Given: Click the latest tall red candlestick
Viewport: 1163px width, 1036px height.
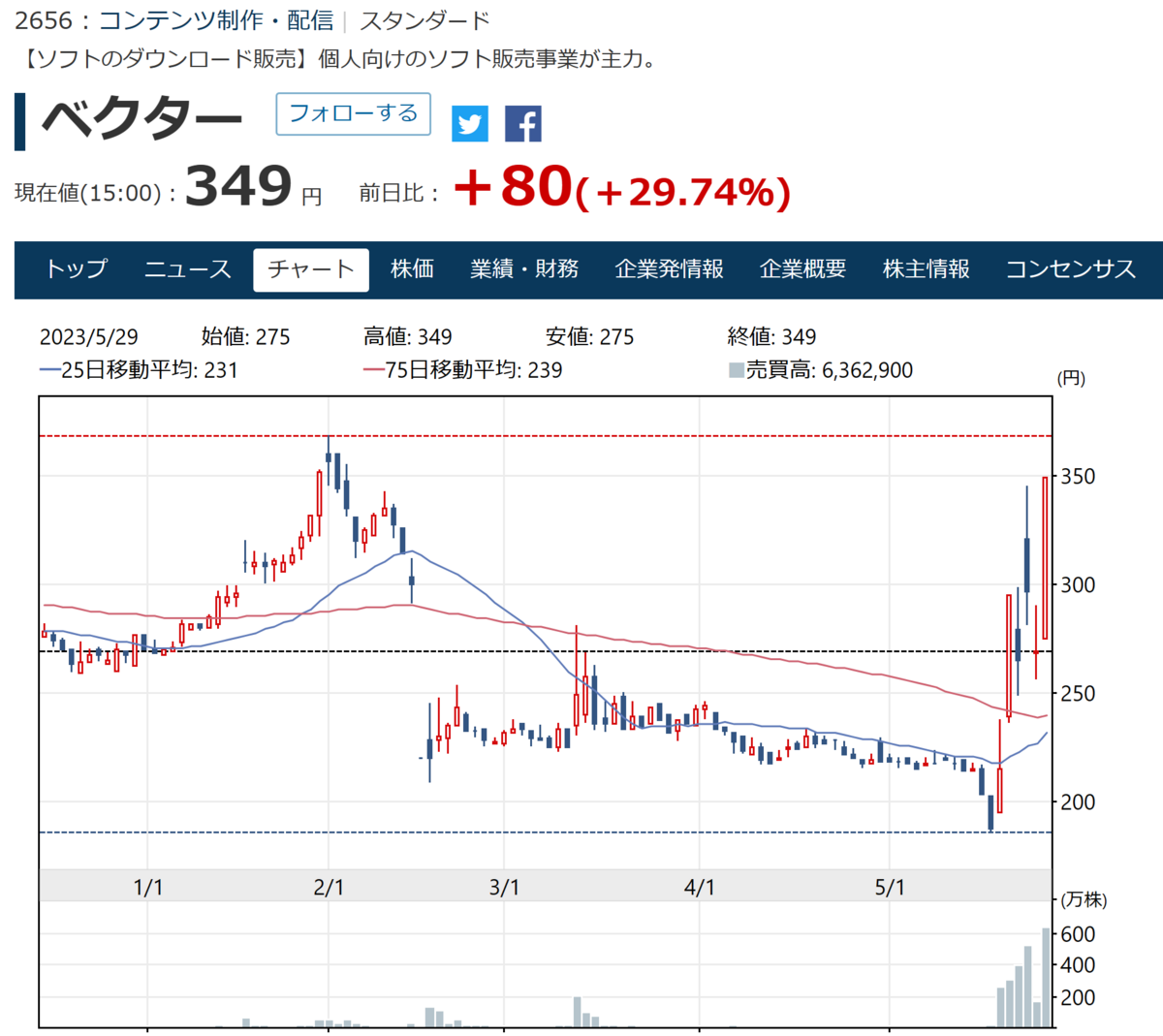Looking at the screenshot, I should (x=1045, y=558).
